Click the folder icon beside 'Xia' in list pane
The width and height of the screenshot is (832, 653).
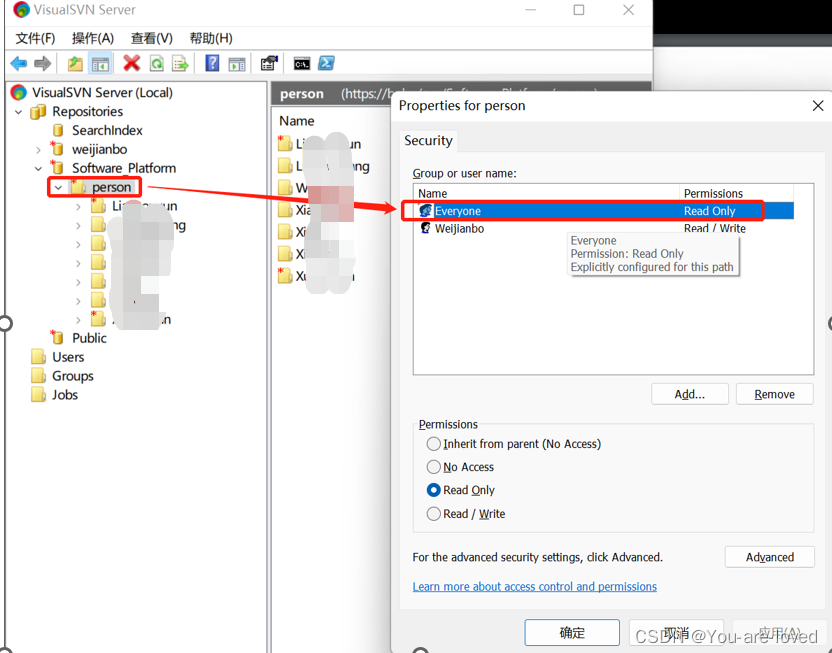[285, 210]
